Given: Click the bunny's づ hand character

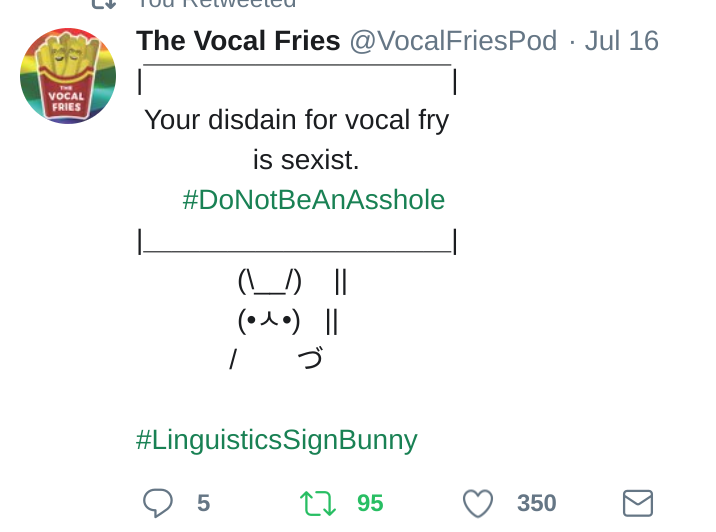Looking at the screenshot, I should click(x=310, y=359).
